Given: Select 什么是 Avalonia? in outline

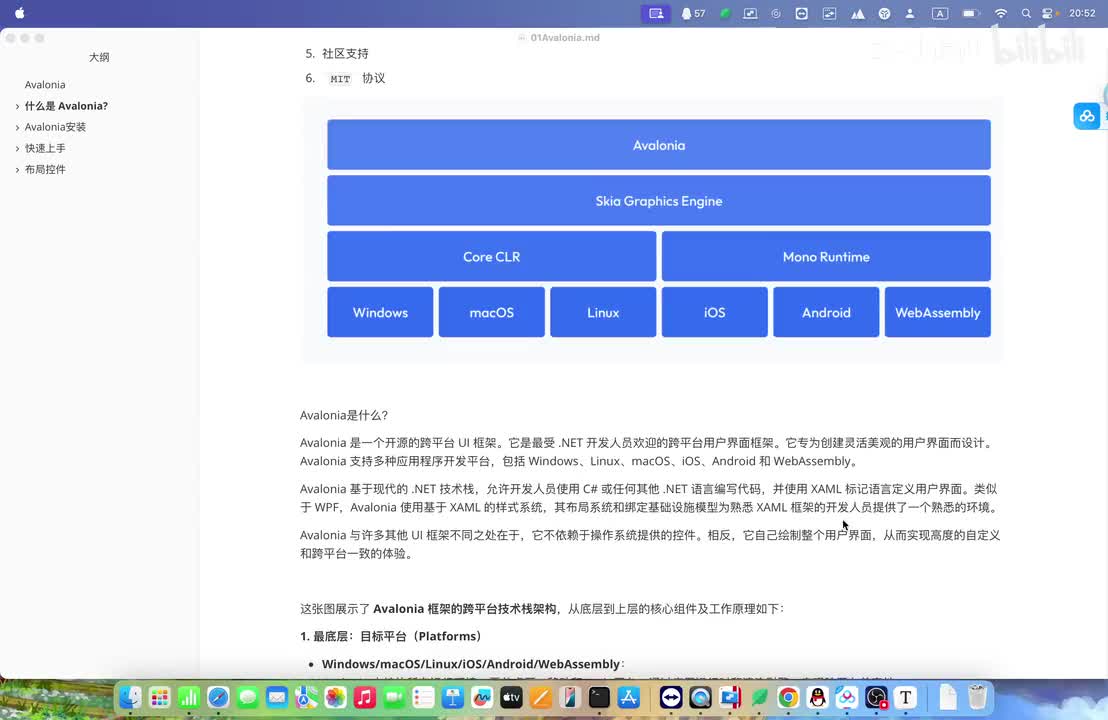Looking at the screenshot, I should (x=66, y=106).
